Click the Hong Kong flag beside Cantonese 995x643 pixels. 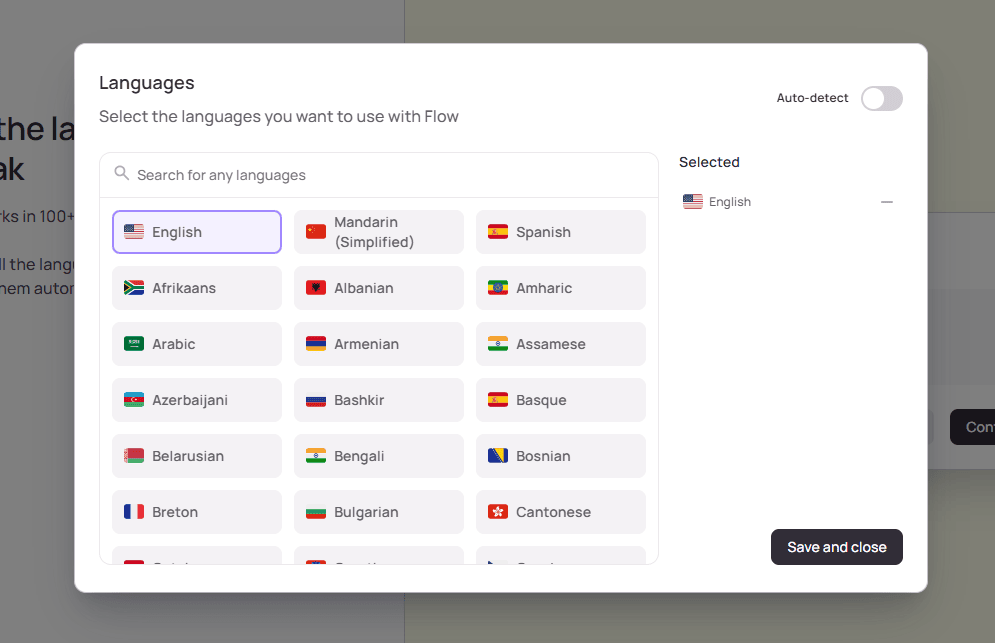[x=498, y=512]
